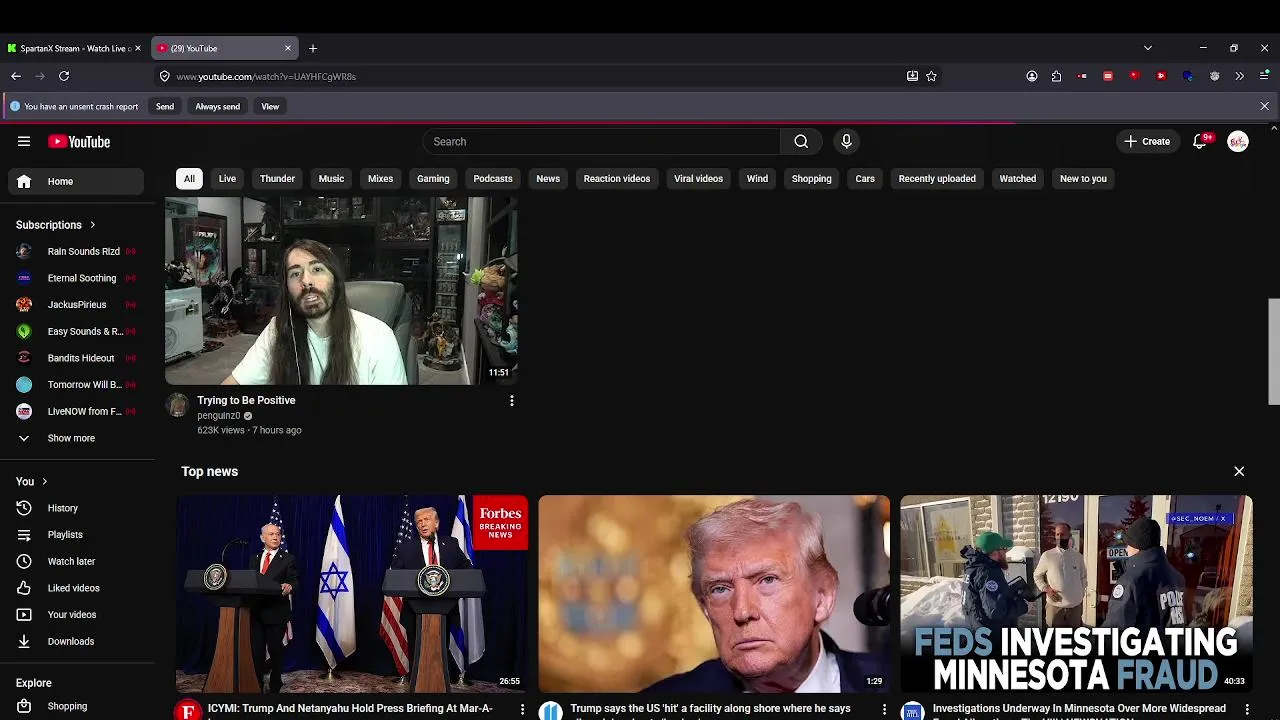This screenshot has height=720, width=1280.
Task: Open the notifications bell
Action: (1200, 142)
